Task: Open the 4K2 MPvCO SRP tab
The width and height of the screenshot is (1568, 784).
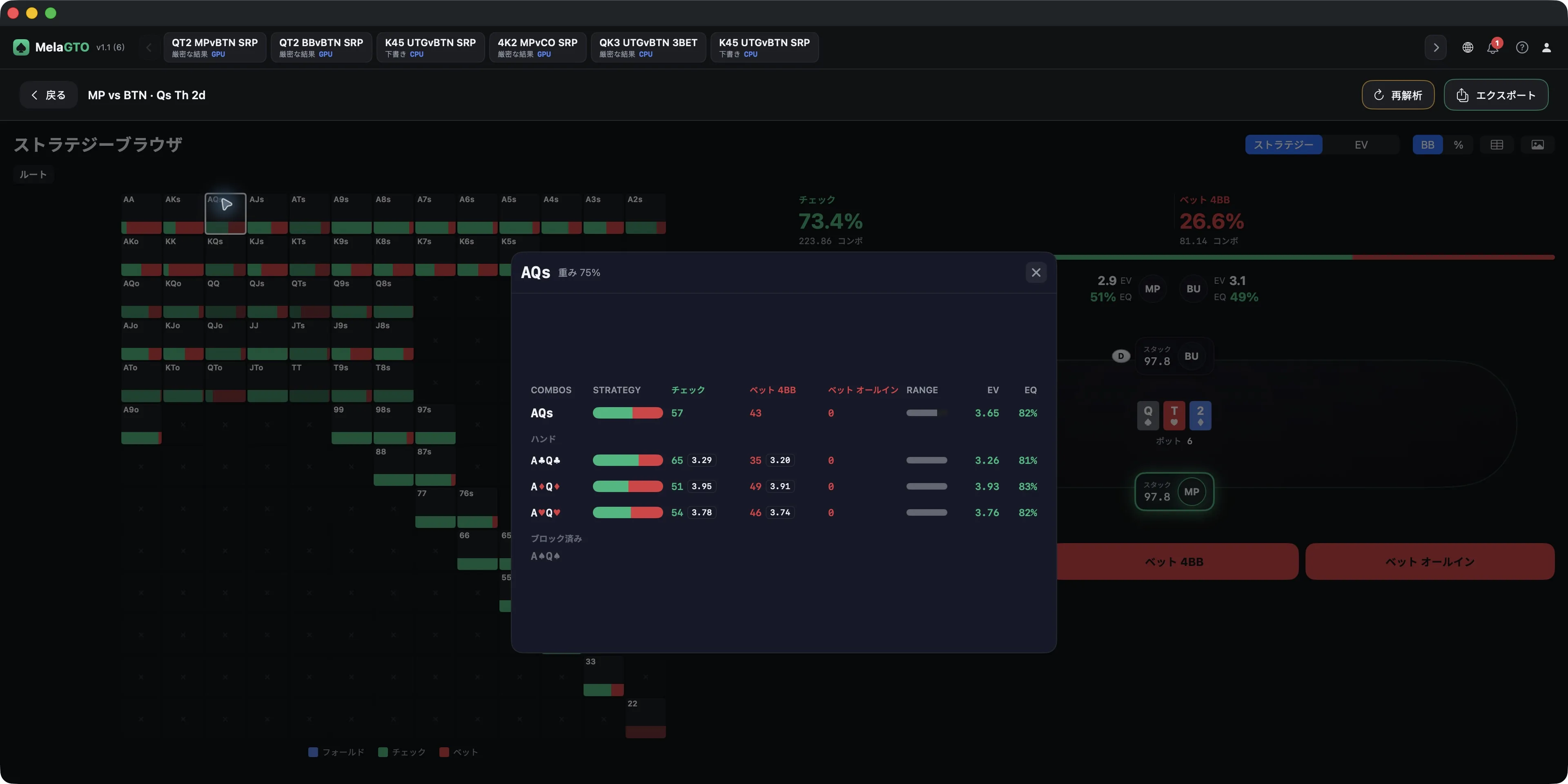Action: tap(537, 47)
